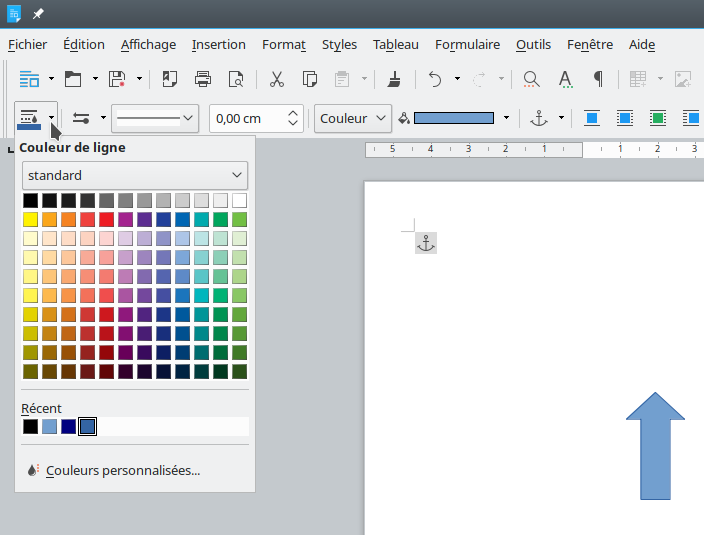Click 'Couleurs personnalisées...' button
This screenshot has width=704, height=535.
pos(122,470)
